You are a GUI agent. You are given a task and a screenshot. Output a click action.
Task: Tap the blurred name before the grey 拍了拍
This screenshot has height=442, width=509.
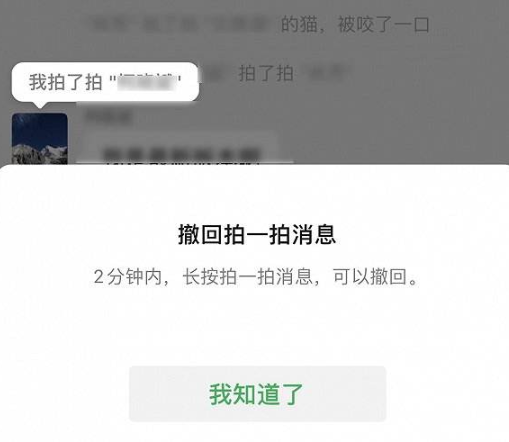[x=211, y=74]
